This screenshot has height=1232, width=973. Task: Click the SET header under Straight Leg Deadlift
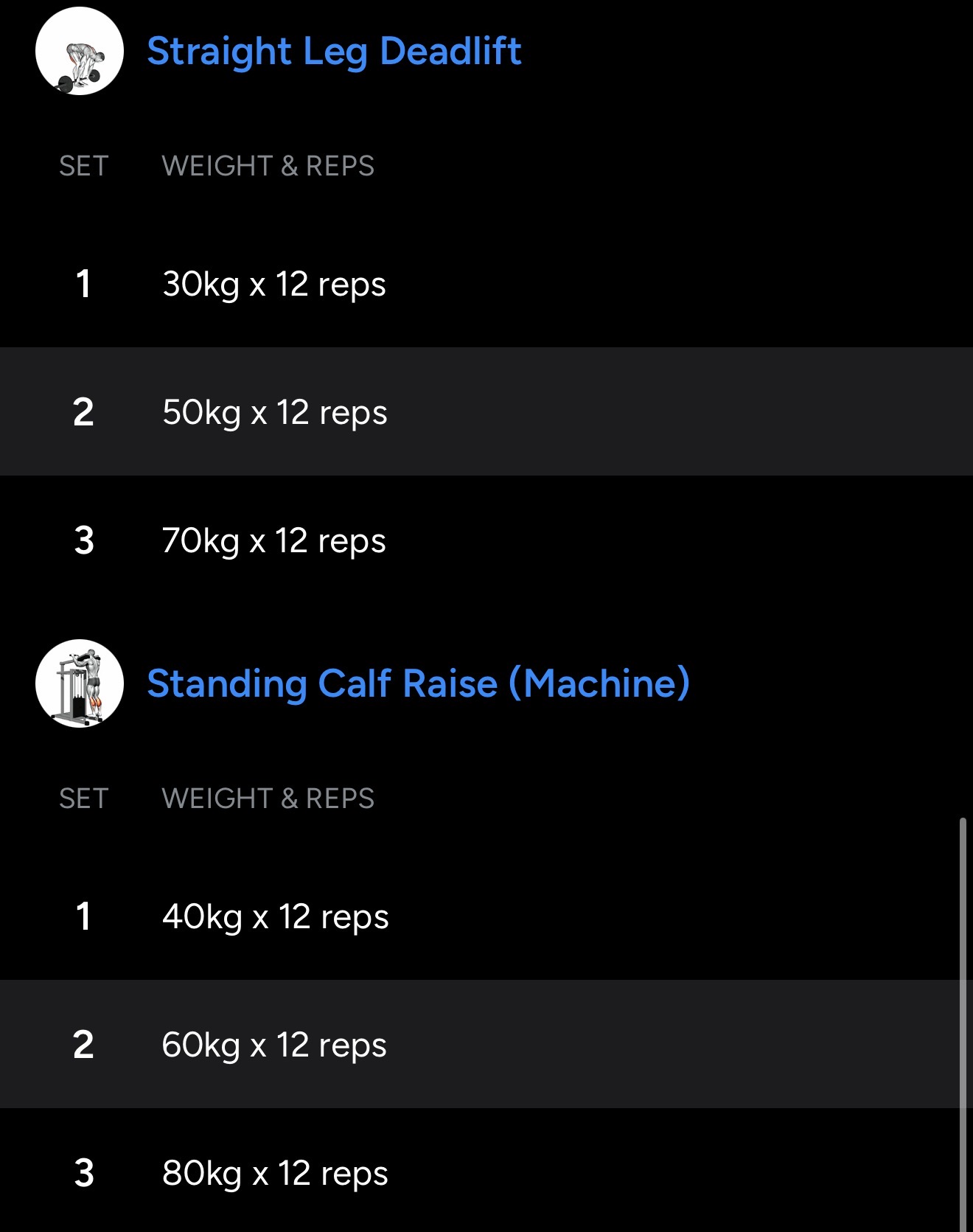(83, 166)
